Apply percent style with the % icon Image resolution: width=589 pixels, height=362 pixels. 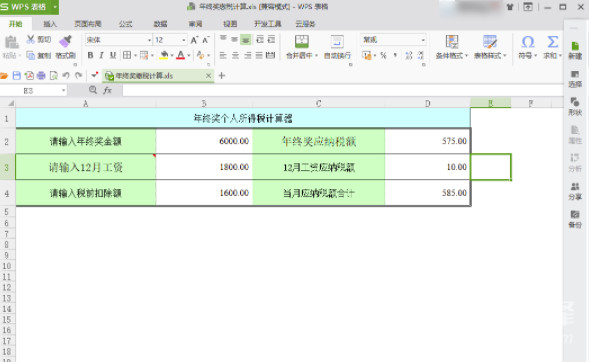pyautogui.click(x=383, y=56)
